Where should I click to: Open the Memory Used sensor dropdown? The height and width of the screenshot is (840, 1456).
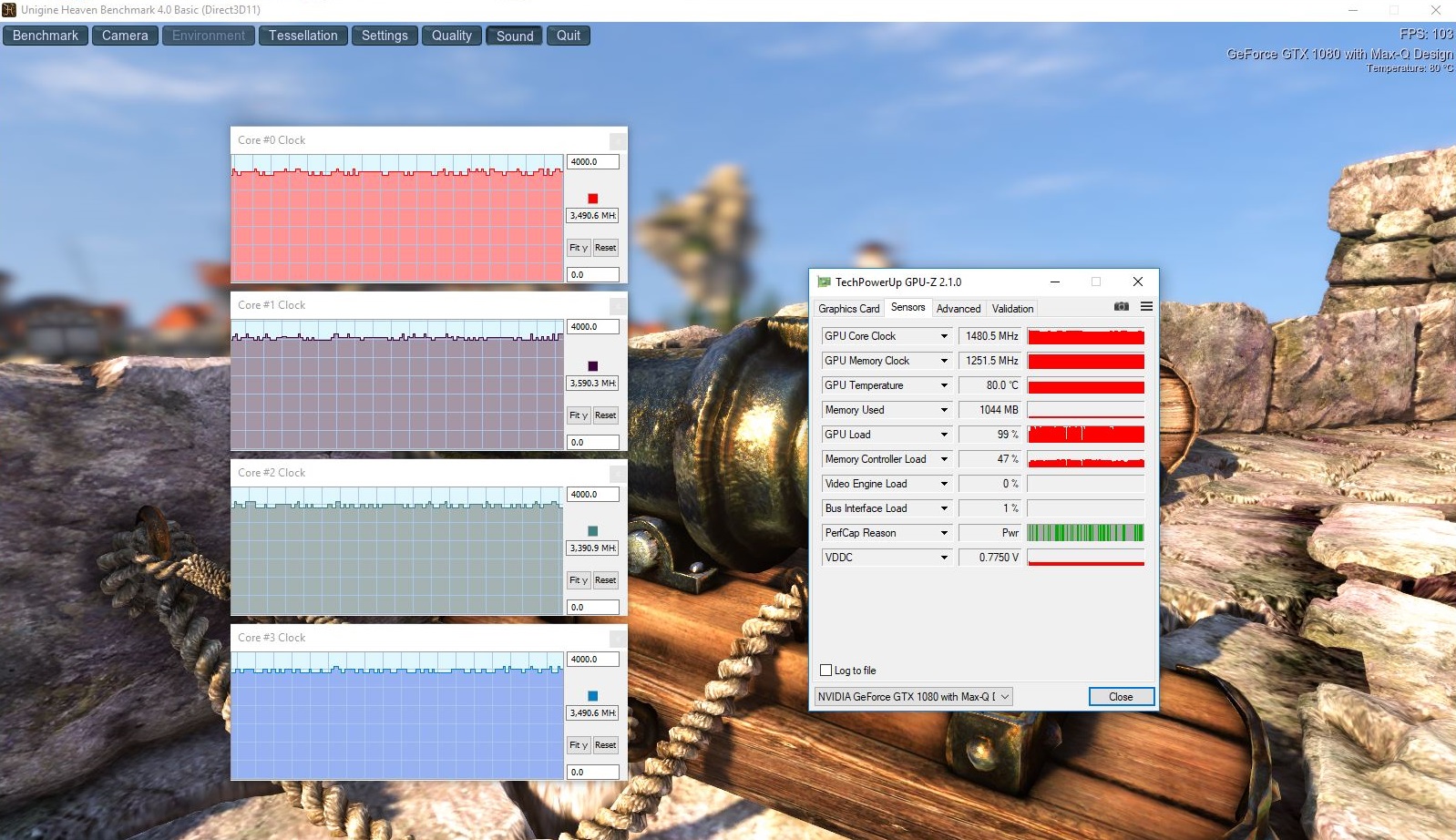click(x=944, y=410)
